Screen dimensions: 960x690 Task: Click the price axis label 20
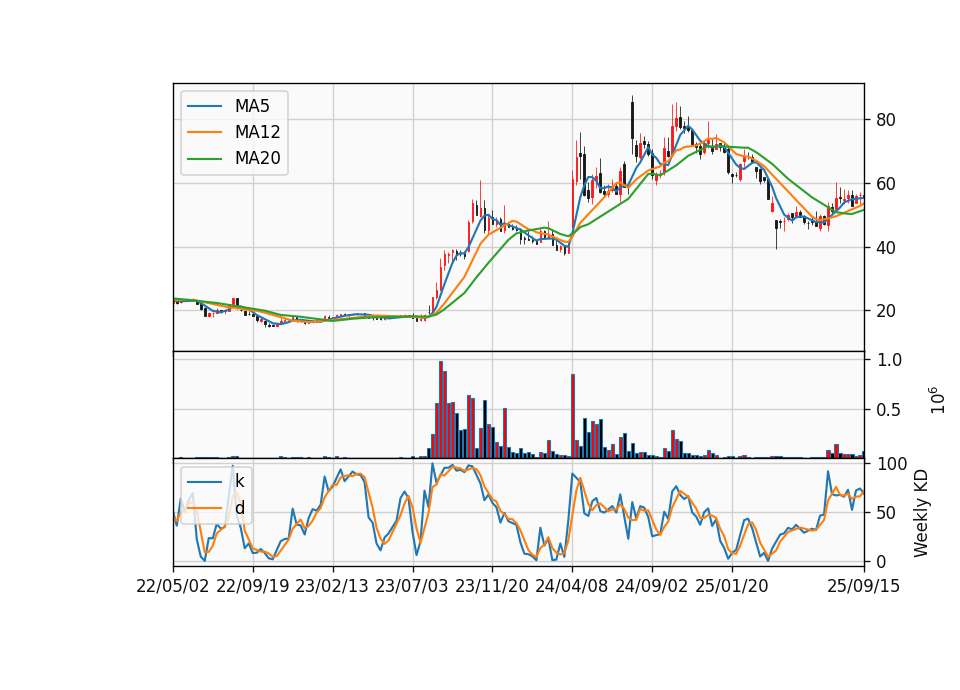(x=886, y=312)
